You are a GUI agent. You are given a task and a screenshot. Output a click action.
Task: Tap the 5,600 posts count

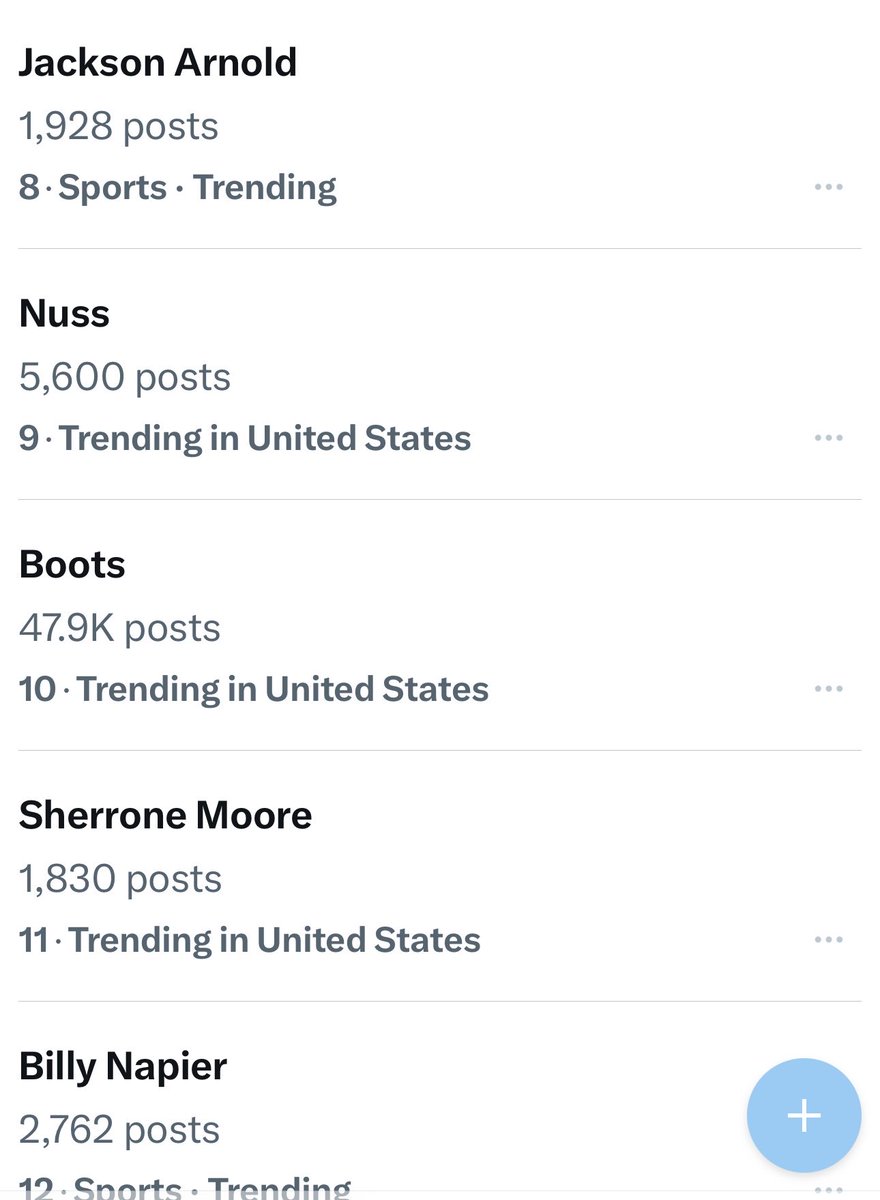(x=125, y=377)
